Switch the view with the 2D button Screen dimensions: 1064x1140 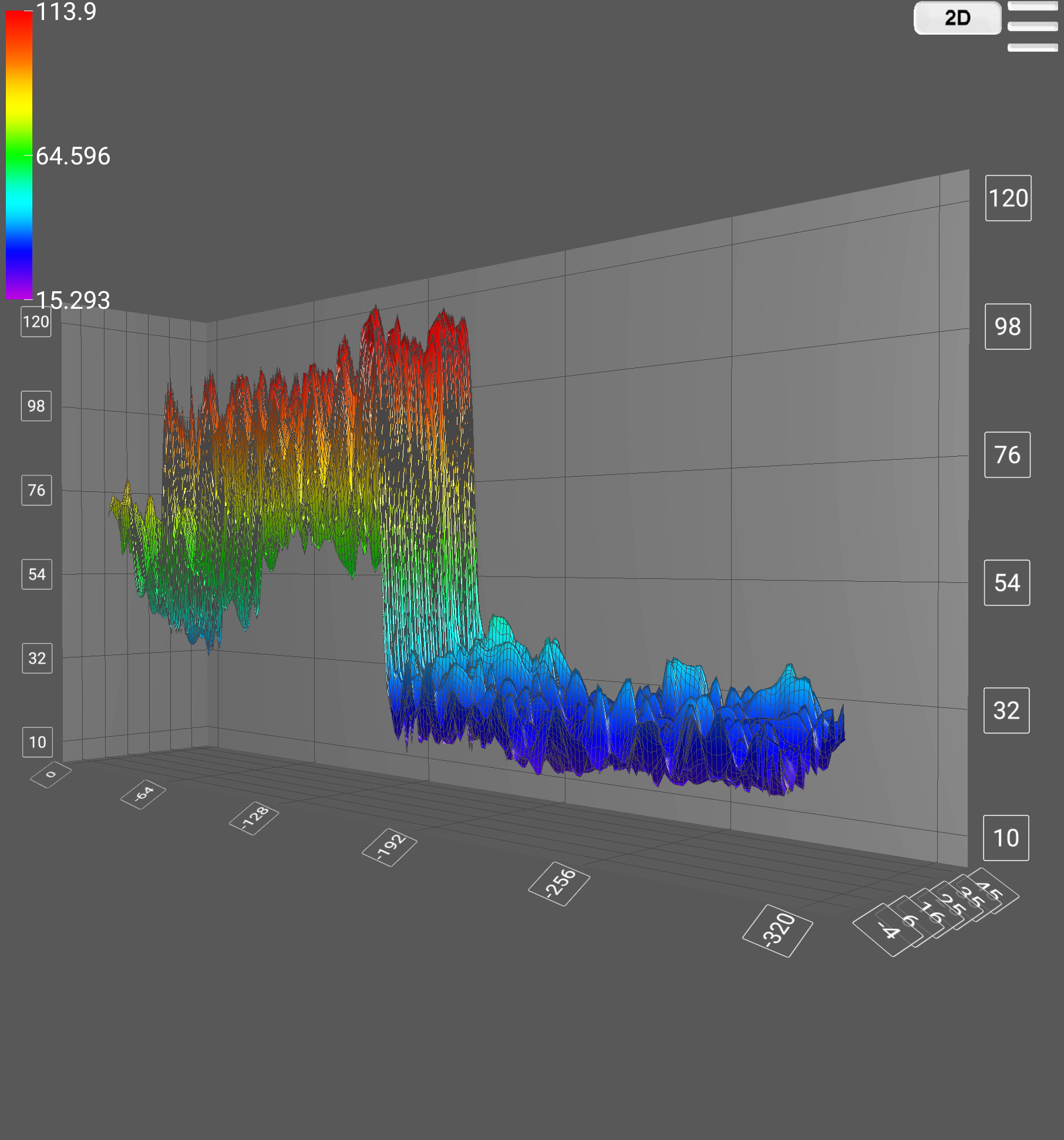pos(957,18)
